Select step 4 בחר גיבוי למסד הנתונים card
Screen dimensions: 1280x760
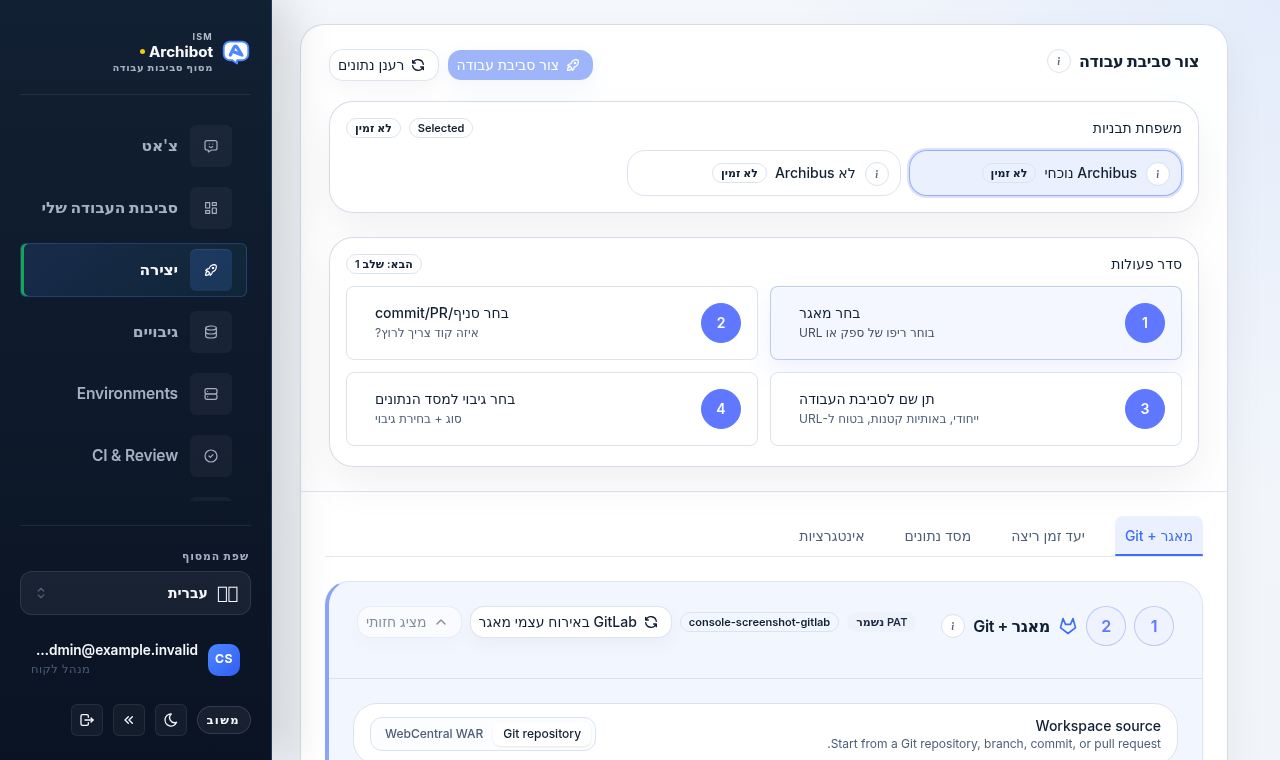click(552, 409)
